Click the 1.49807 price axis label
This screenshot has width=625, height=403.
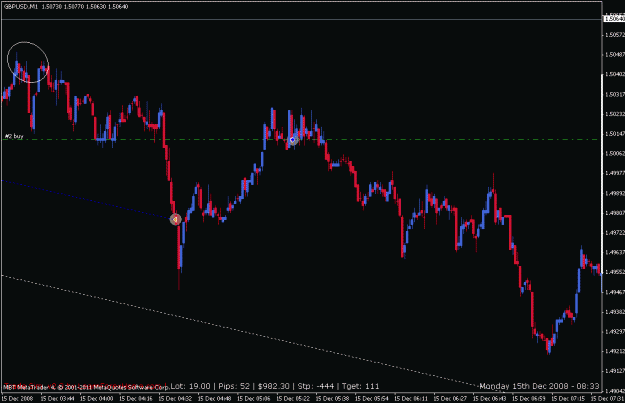[615, 213]
